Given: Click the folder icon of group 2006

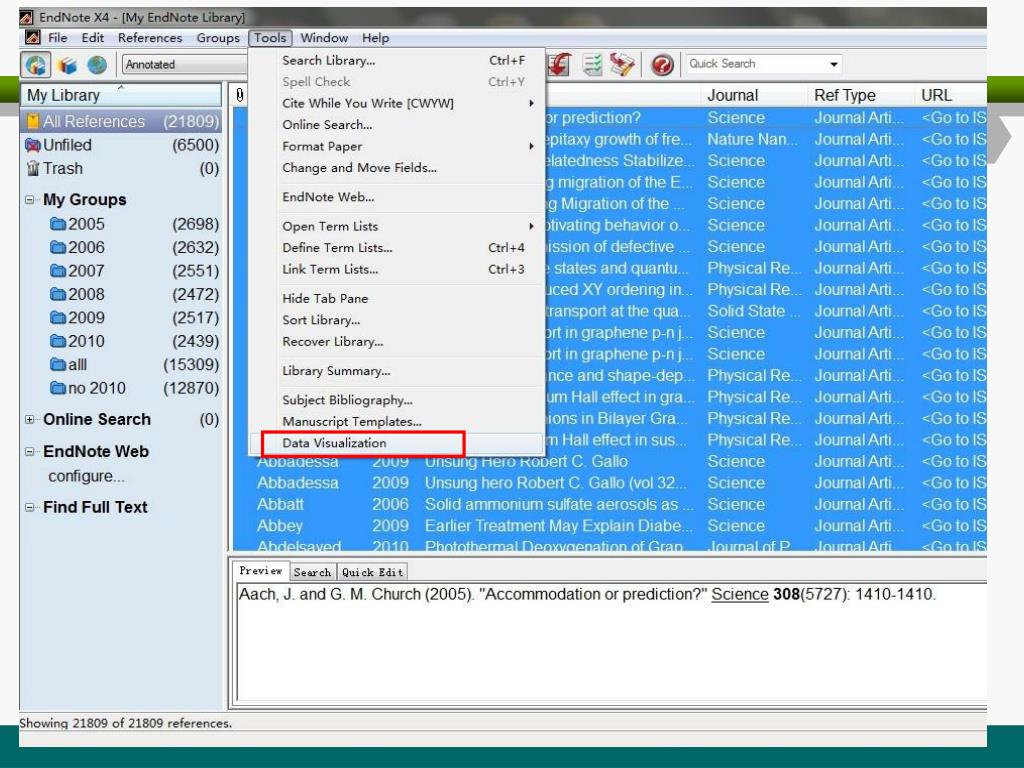Looking at the screenshot, I should pos(58,248).
